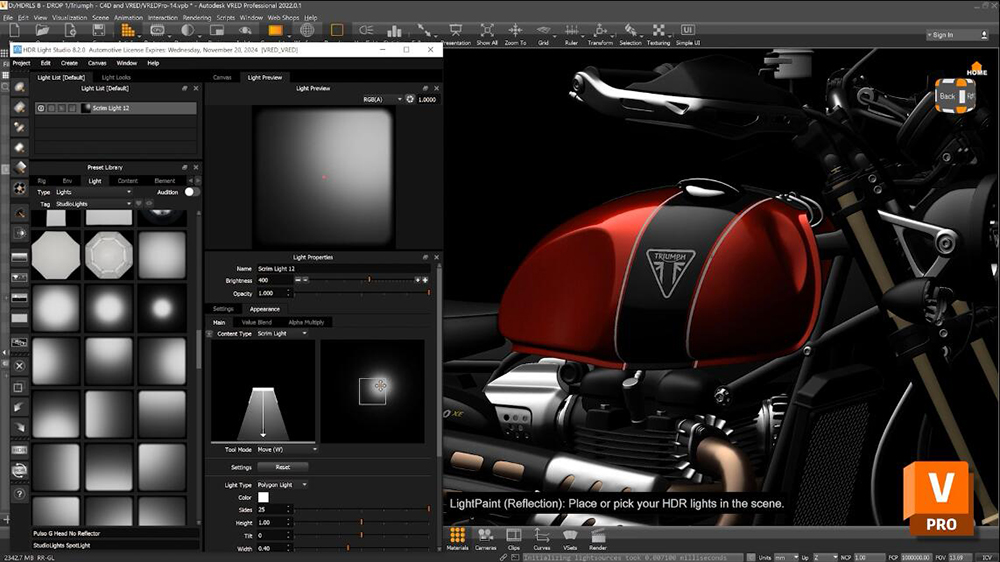1000x562 pixels.
Task: Open the Project menu in HDR Light Studio
Action: click(x=21, y=63)
